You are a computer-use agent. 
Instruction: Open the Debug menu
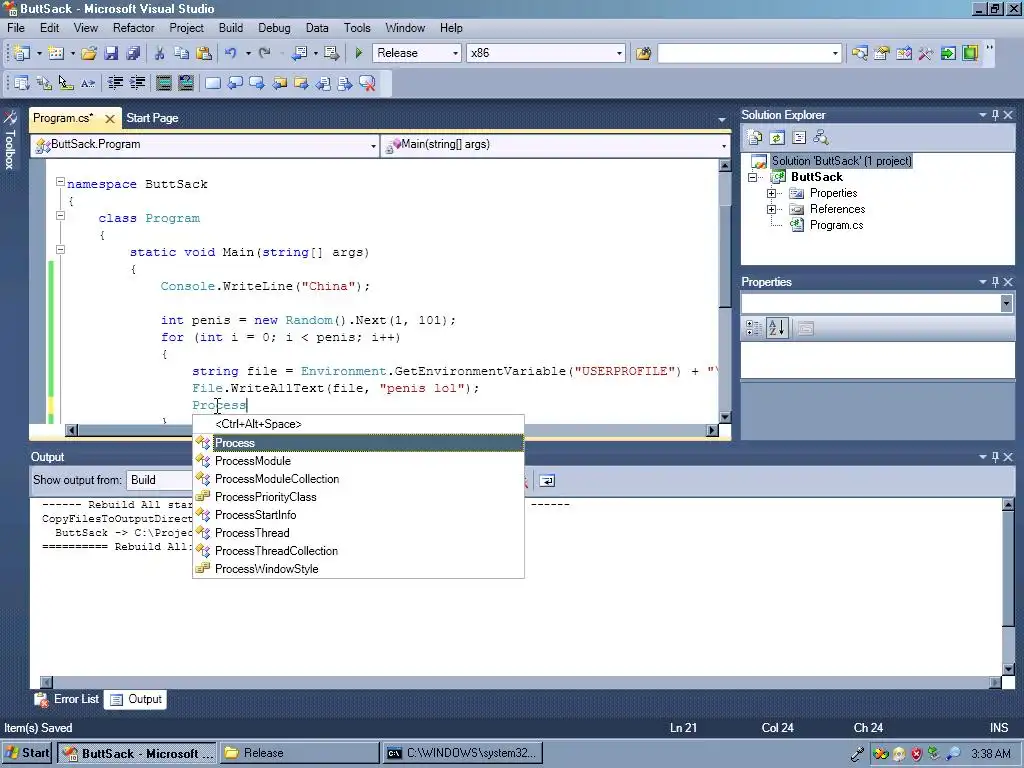274,28
